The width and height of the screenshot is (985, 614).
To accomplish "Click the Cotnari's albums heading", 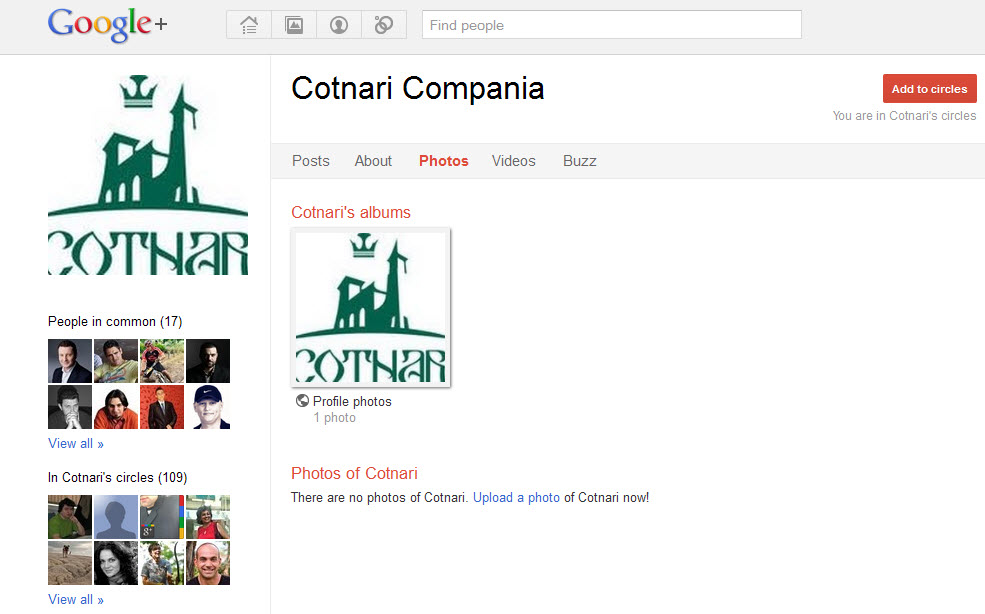I will tap(351, 212).
